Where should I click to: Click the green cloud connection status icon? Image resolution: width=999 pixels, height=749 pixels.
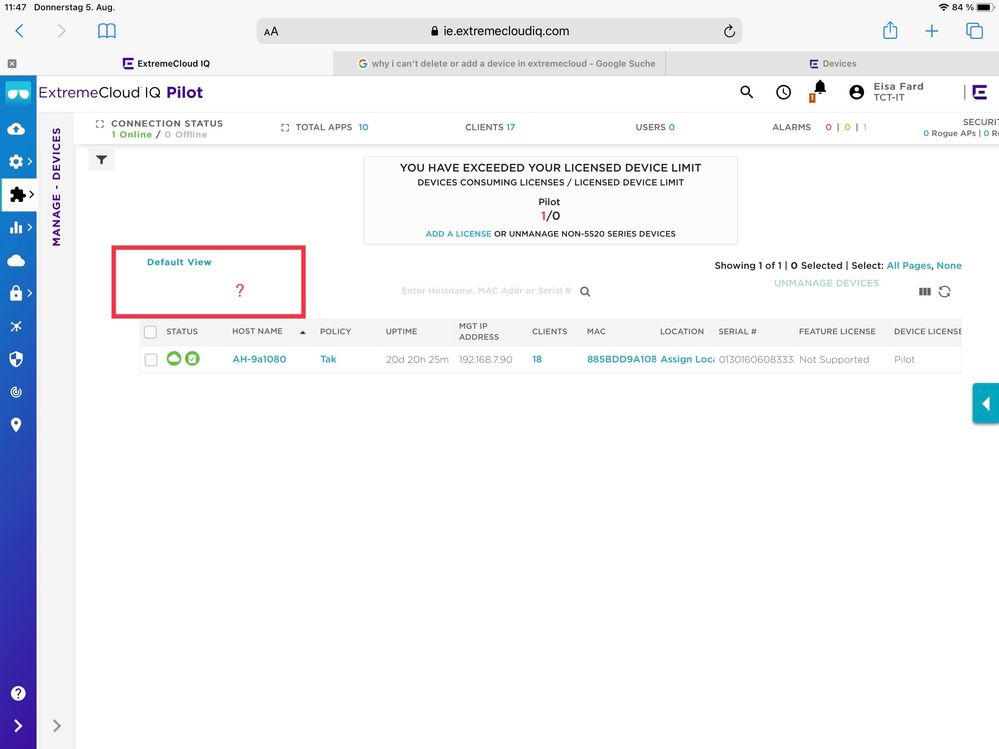point(174,359)
